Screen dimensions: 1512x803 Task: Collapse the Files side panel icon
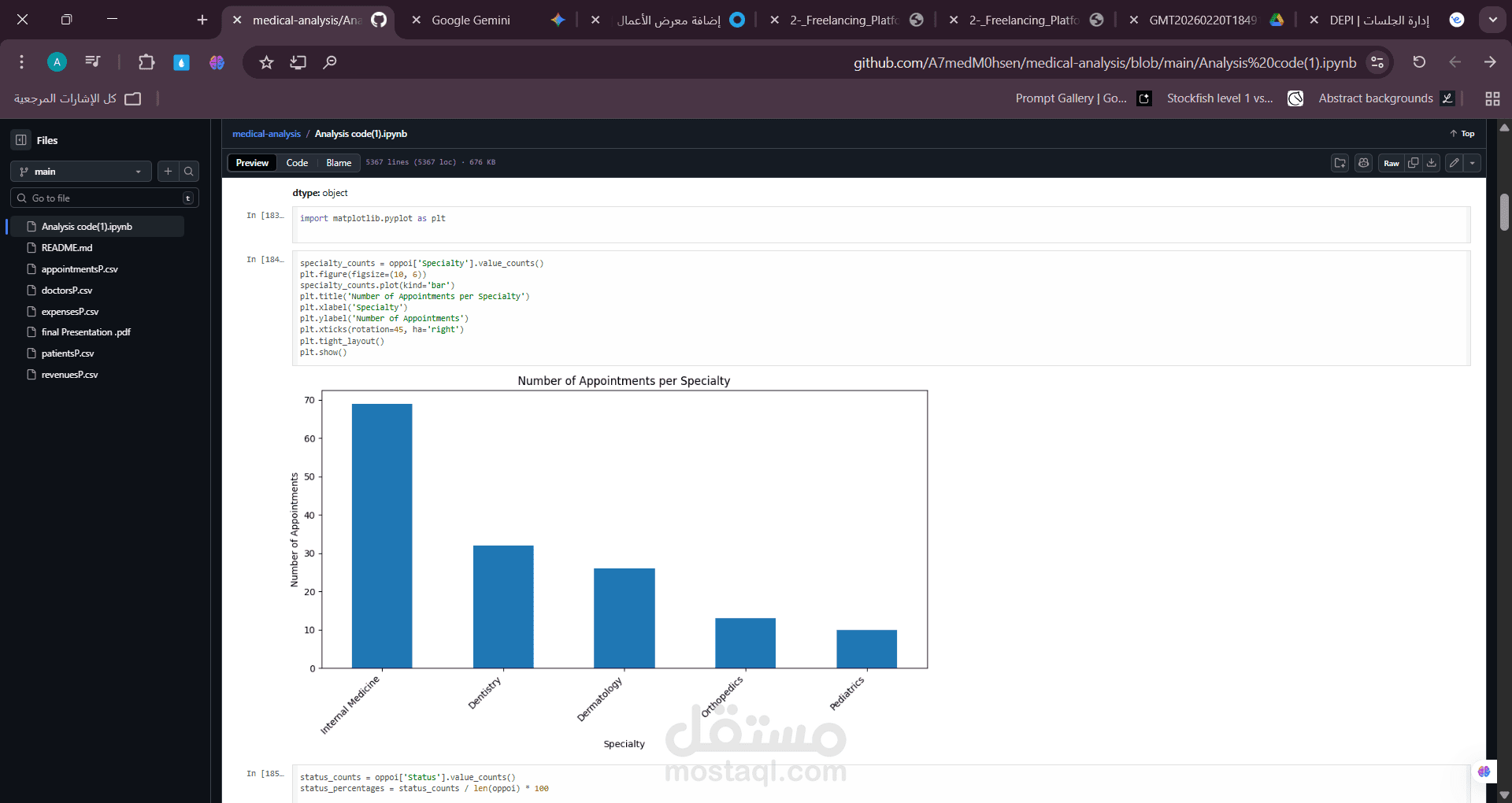click(21, 140)
